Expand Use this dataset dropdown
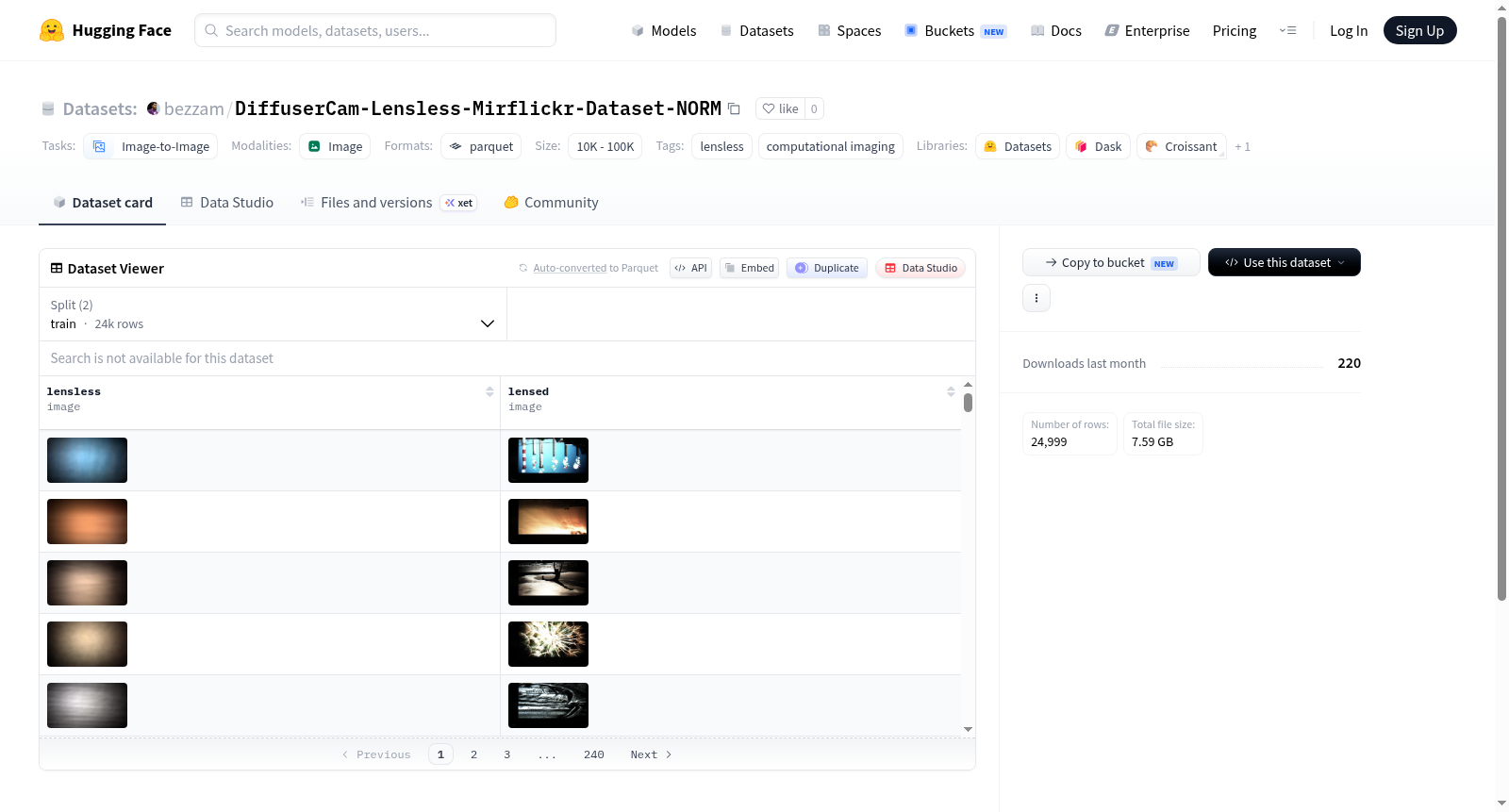Screen dimensions: 1509x812 (x=1285, y=262)
